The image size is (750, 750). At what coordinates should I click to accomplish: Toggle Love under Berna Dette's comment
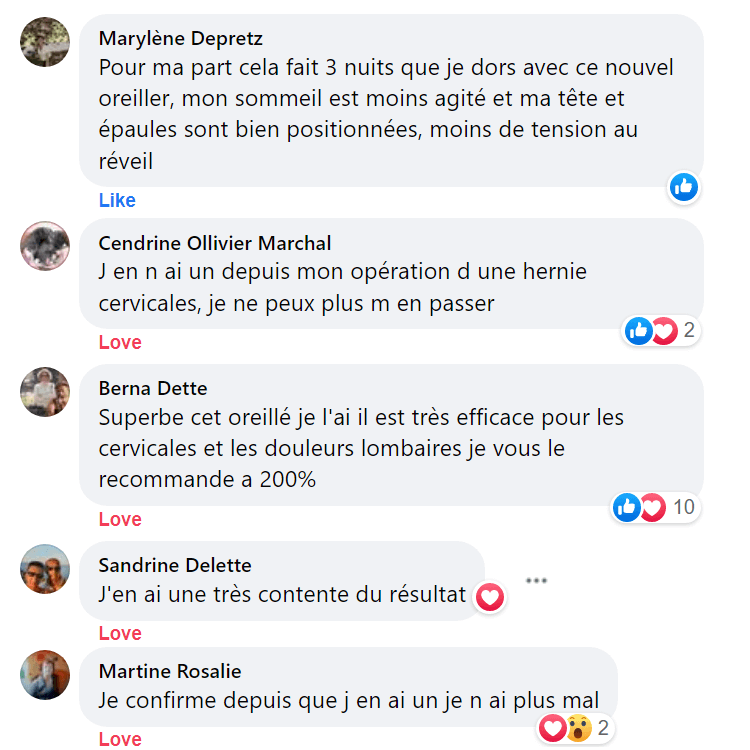tap(120, 519)
